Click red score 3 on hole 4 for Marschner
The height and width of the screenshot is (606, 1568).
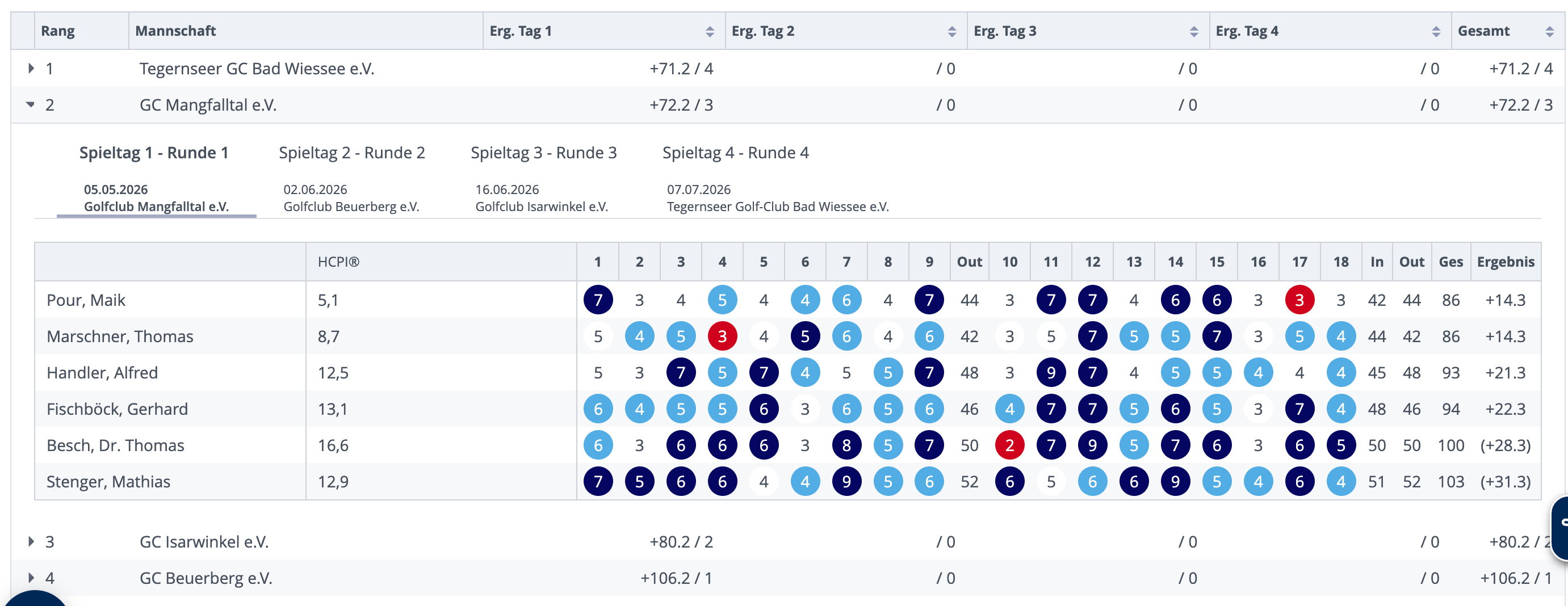pos(722,336)
